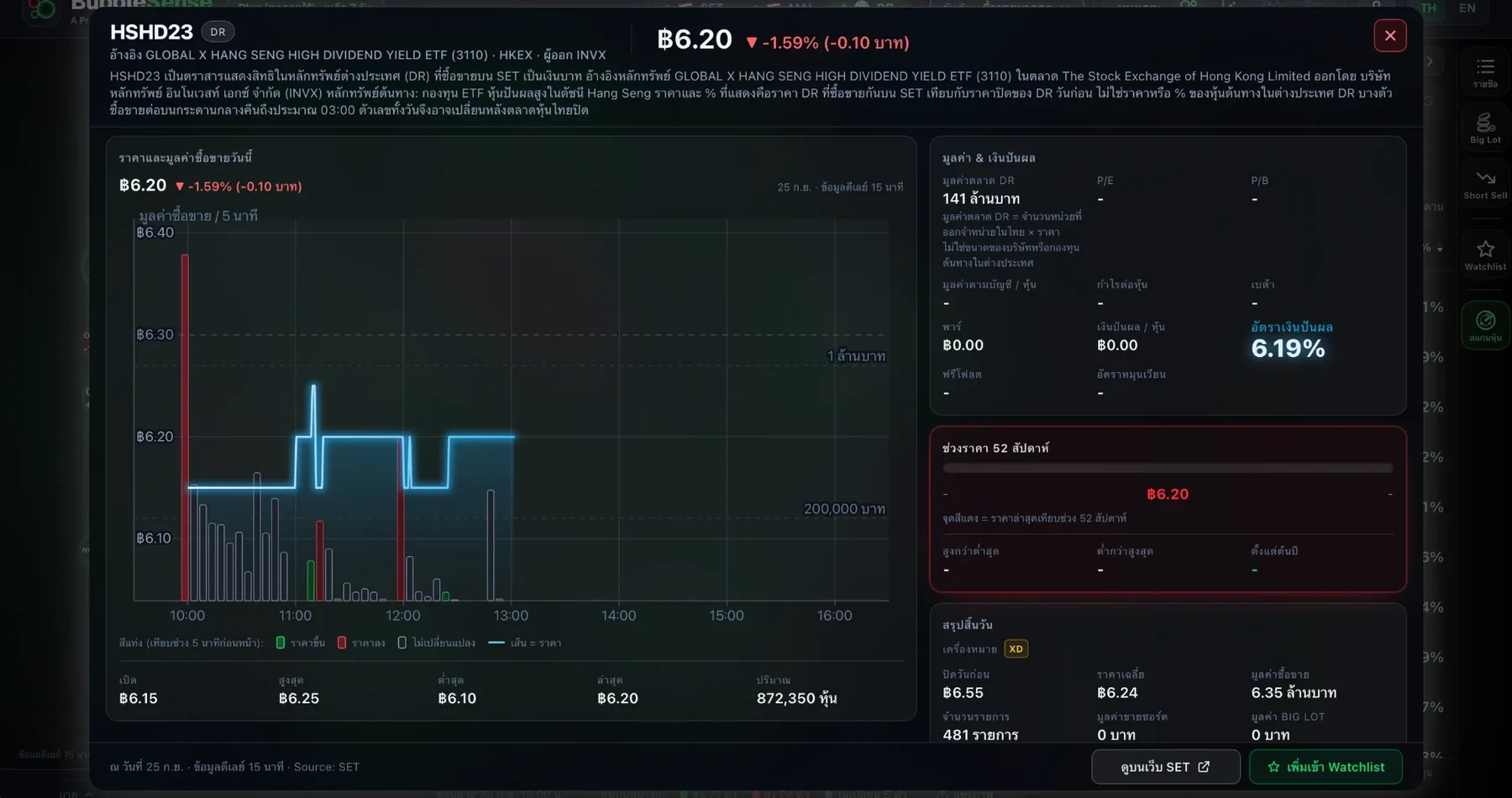Click the DR badge beside HSHD23
This screenshot has height=798, width=1512.
pos(218,32)
